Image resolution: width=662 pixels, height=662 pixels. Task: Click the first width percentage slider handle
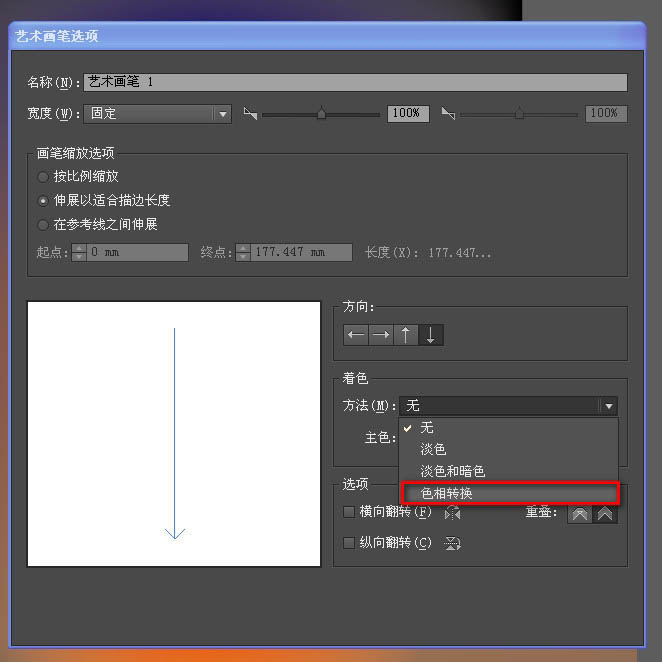point(321,113)
